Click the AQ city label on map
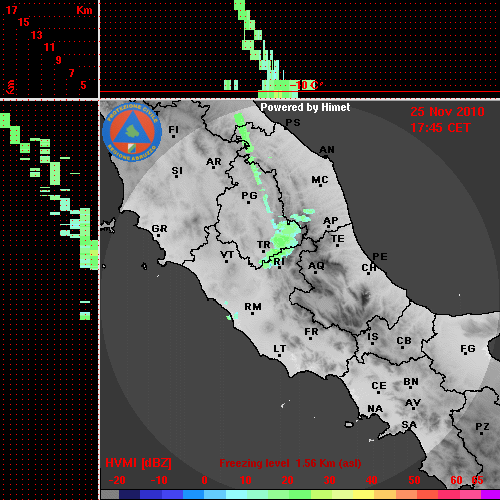Screen dimensions: 500x500 [316, 265]
